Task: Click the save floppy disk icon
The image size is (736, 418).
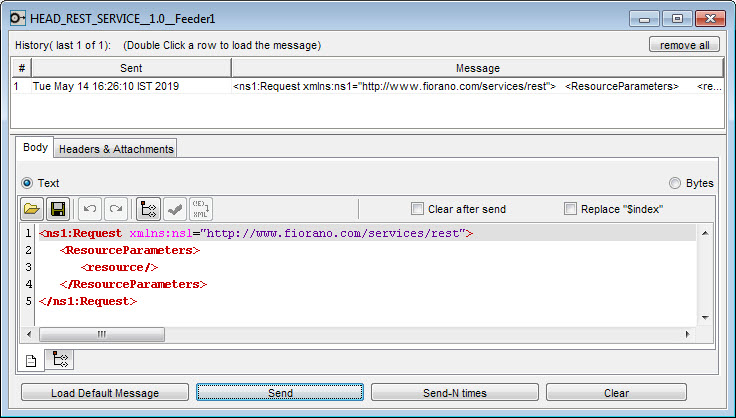Action: [58, 209]
